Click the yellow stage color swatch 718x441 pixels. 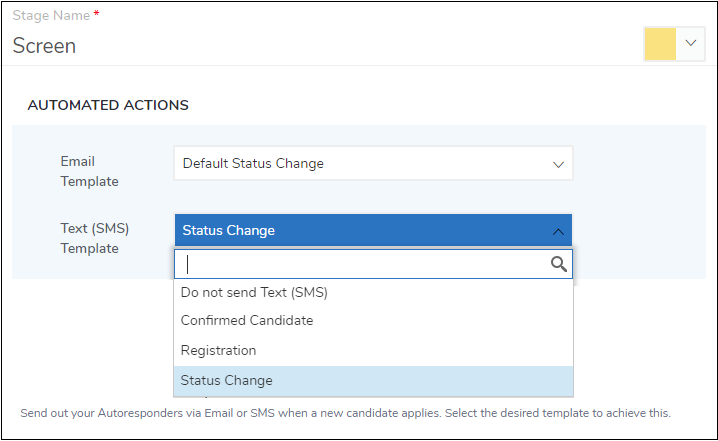(x=660, y=44)
